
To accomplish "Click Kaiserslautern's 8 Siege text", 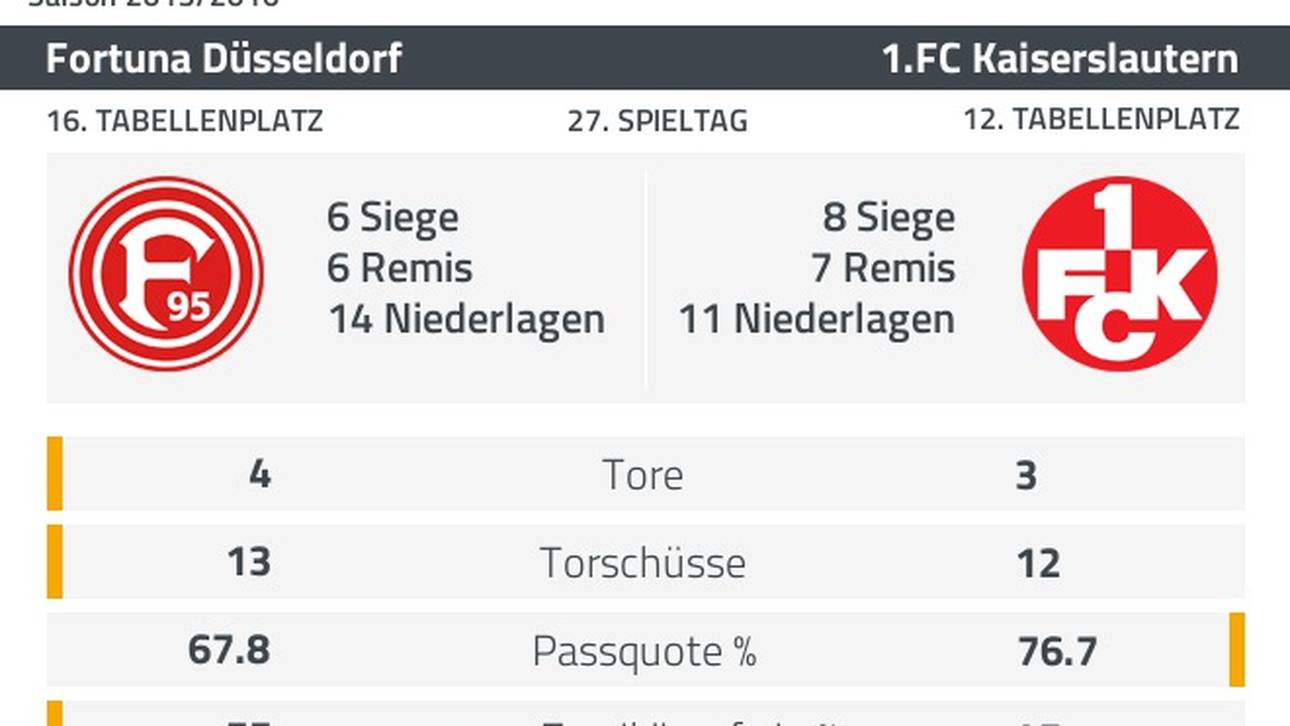I will (x=888, y=218).
